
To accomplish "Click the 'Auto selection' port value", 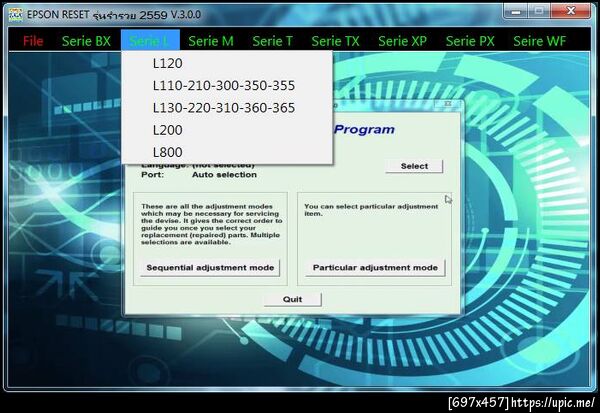I will pos(224,175).
